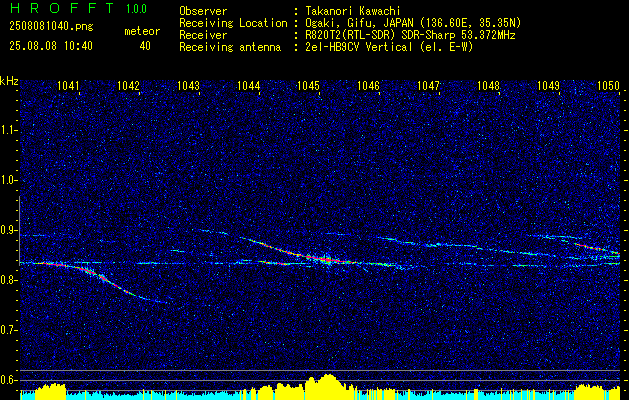Click the 0.9 kHz frequency label
This screenshot has height=400, width=629.
8,230
